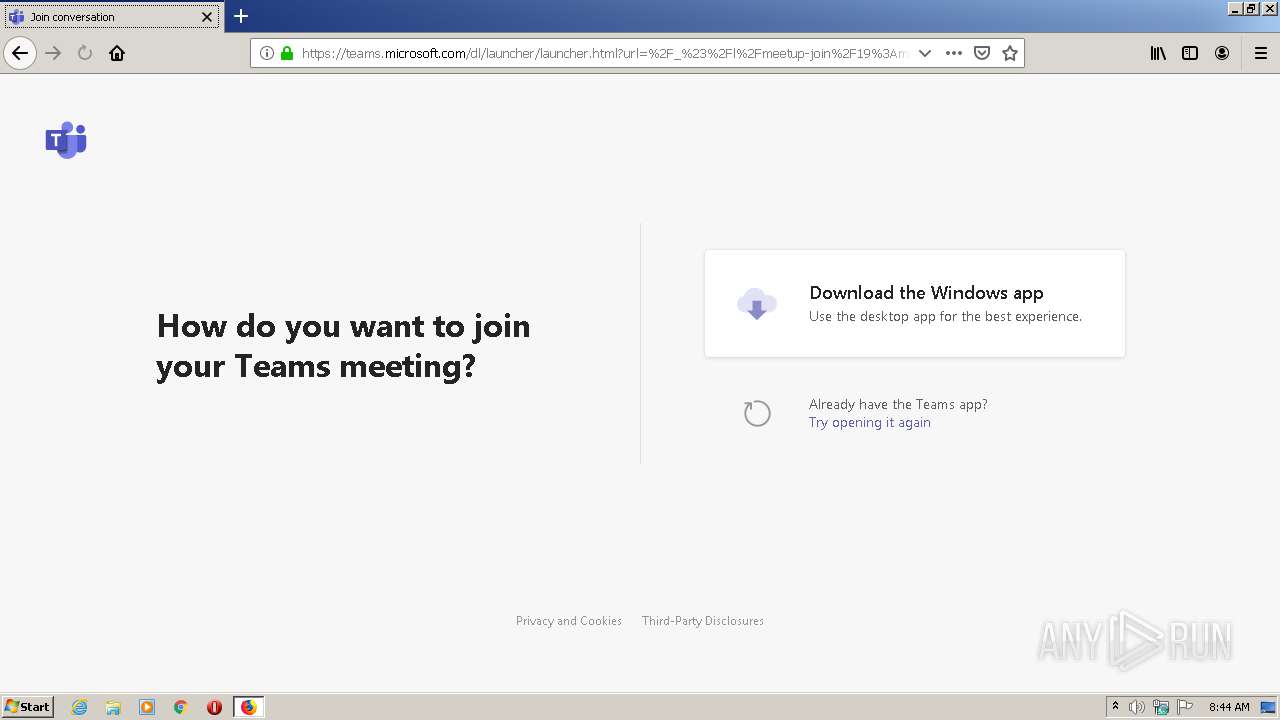Restore down the Firefox window

point(1252,8)
